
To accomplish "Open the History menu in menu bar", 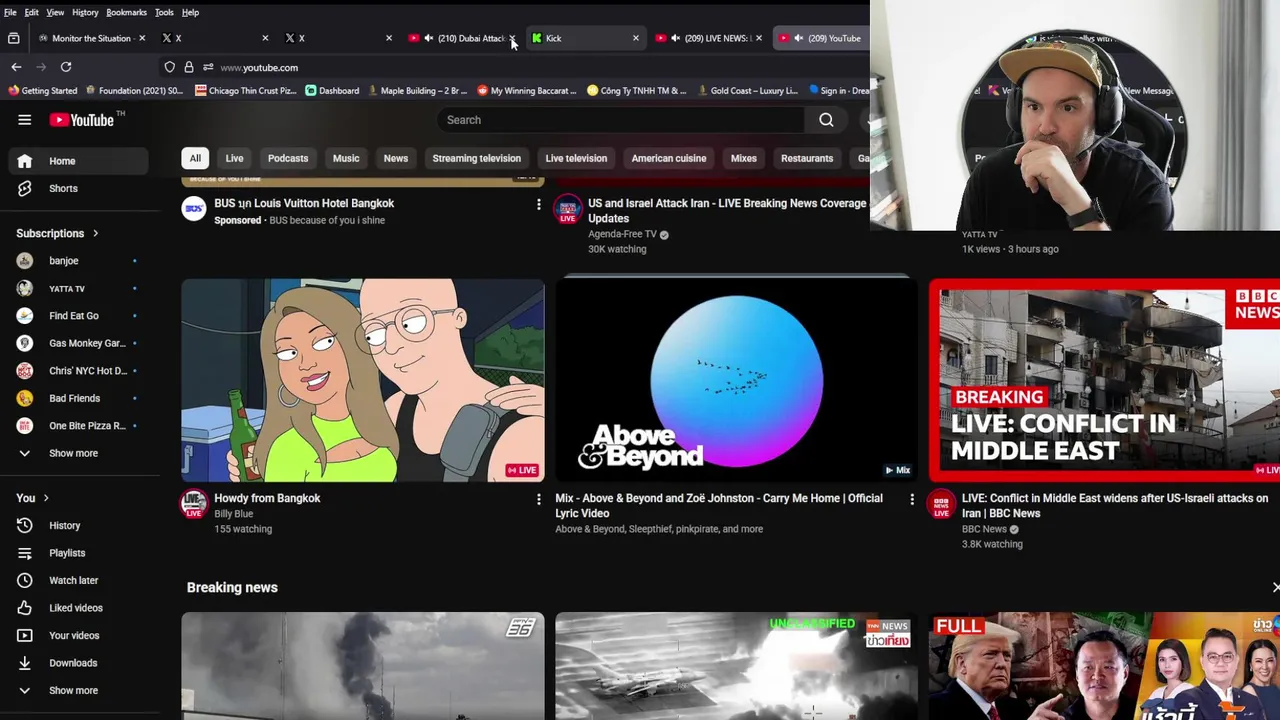I will tap(85, 12).
